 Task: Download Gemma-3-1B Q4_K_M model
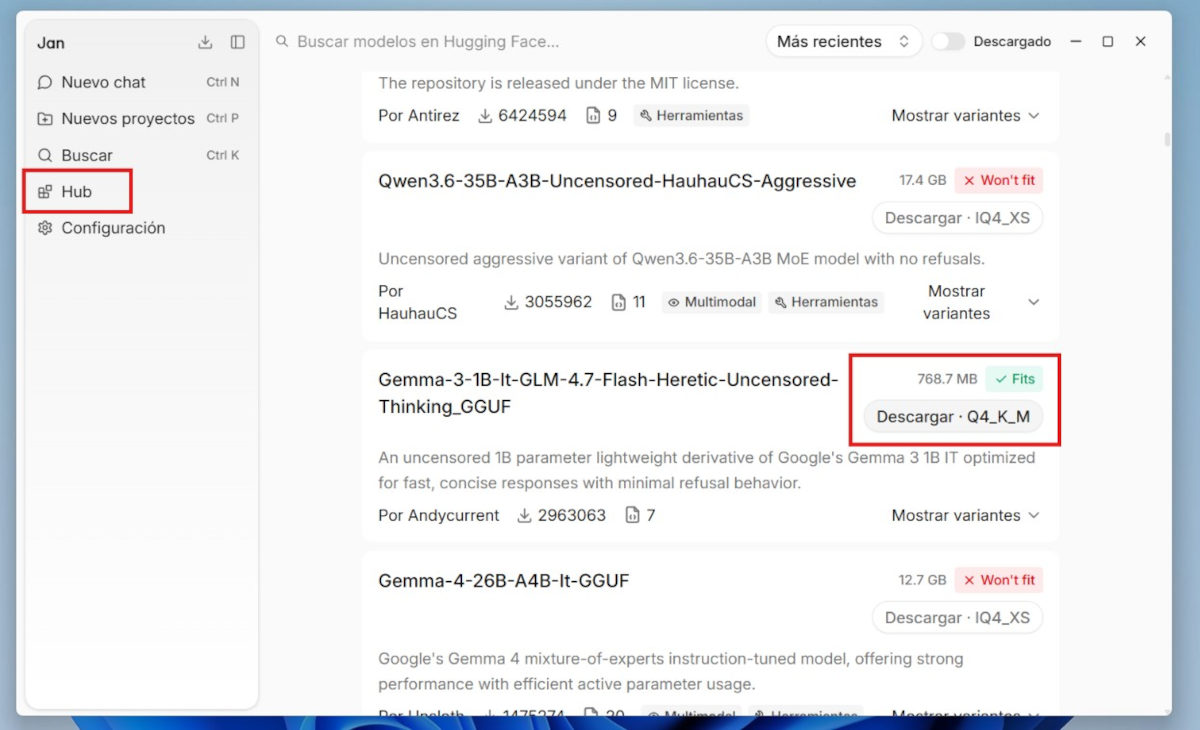click(953, 417)
